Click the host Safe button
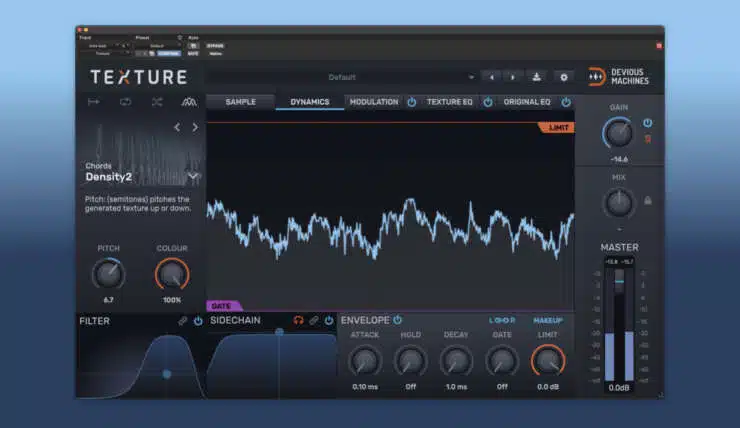The width and height of the screenshot is (740, 428). coord(193,53)
